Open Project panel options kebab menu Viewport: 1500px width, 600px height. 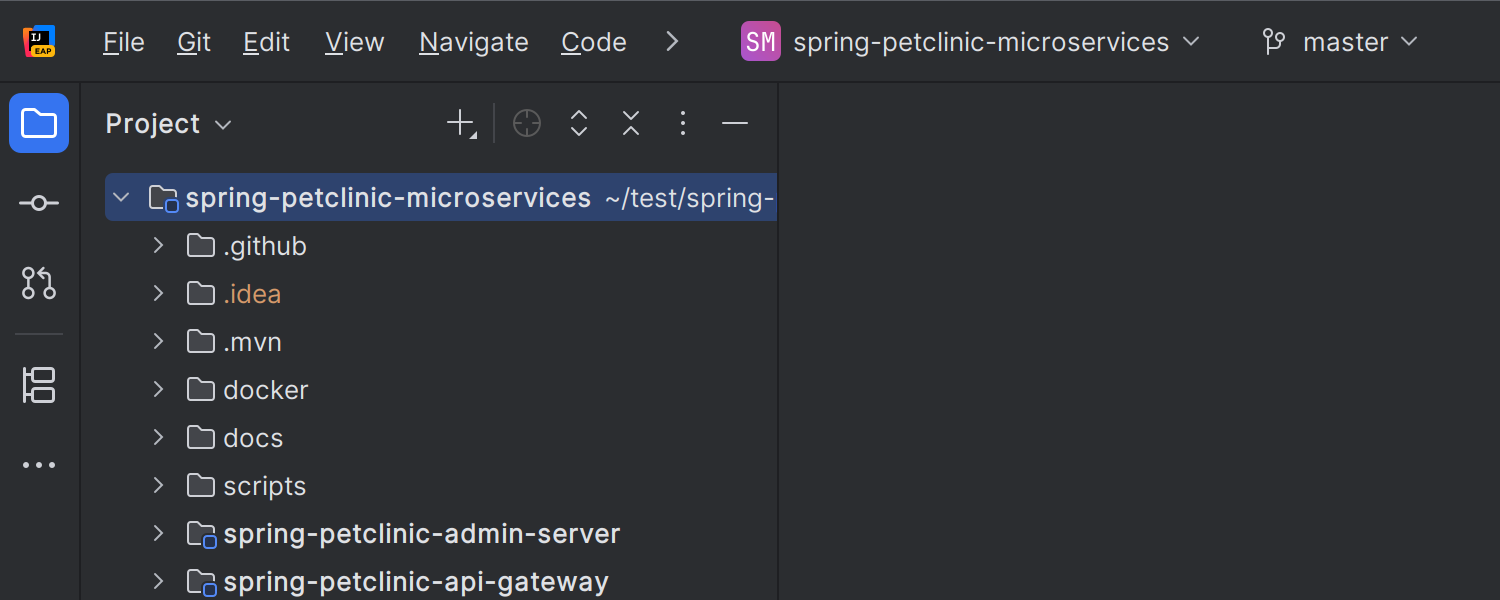tap(683, 123)
